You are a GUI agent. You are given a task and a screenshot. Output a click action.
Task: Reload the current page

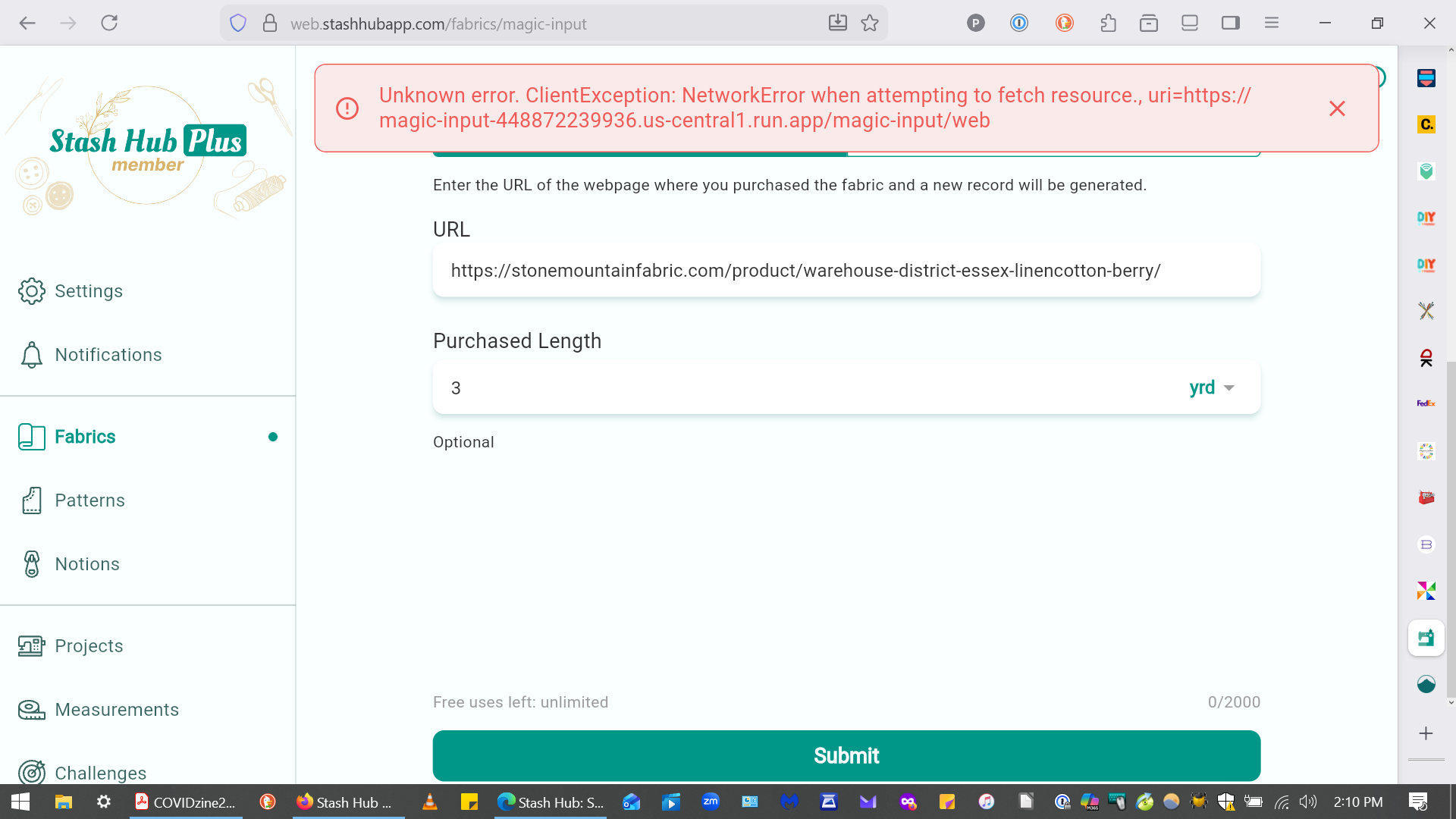tap(109, 24)
